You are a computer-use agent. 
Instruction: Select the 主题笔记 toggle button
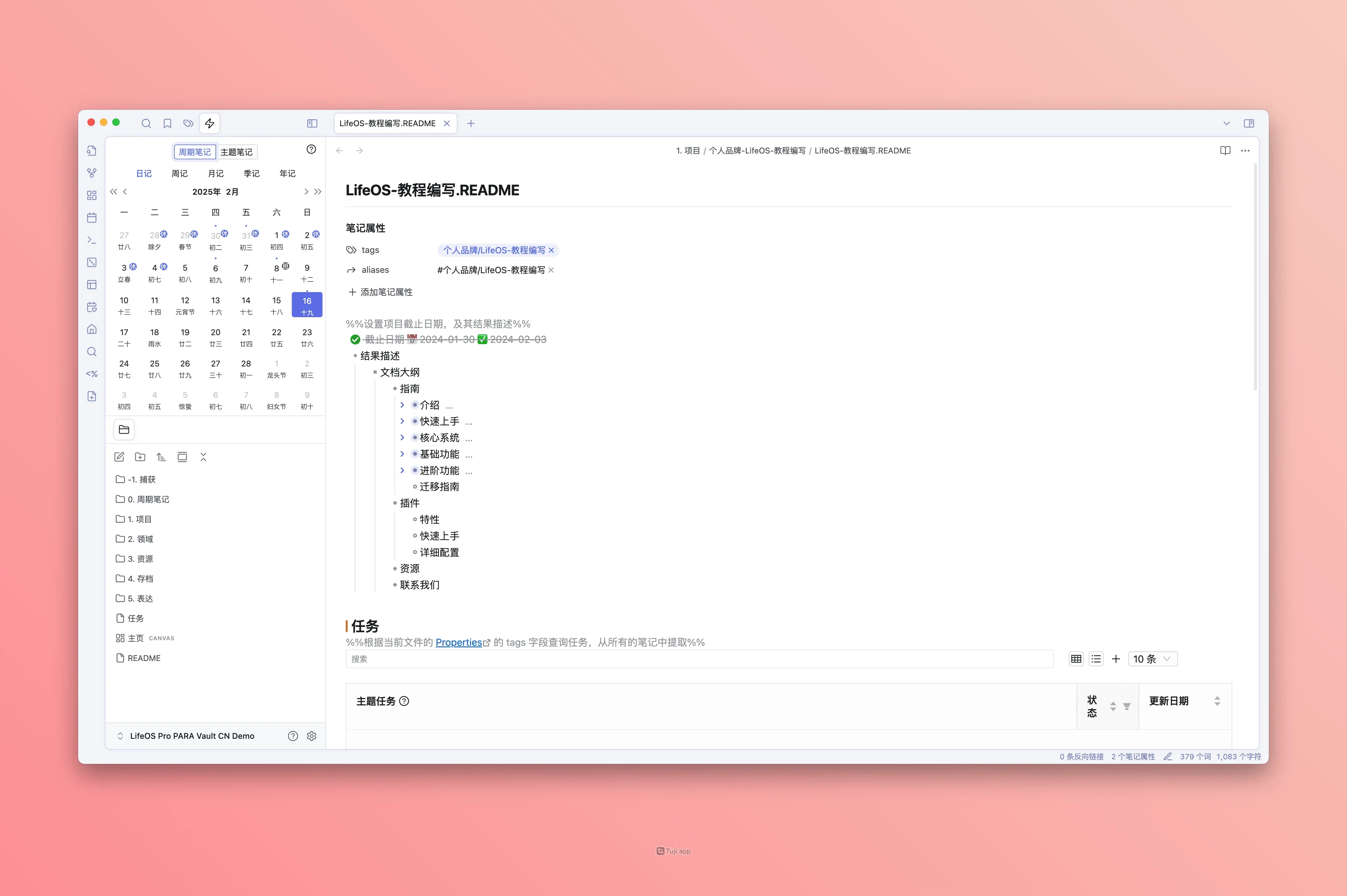pyautogui.click(x=236, y=152)
